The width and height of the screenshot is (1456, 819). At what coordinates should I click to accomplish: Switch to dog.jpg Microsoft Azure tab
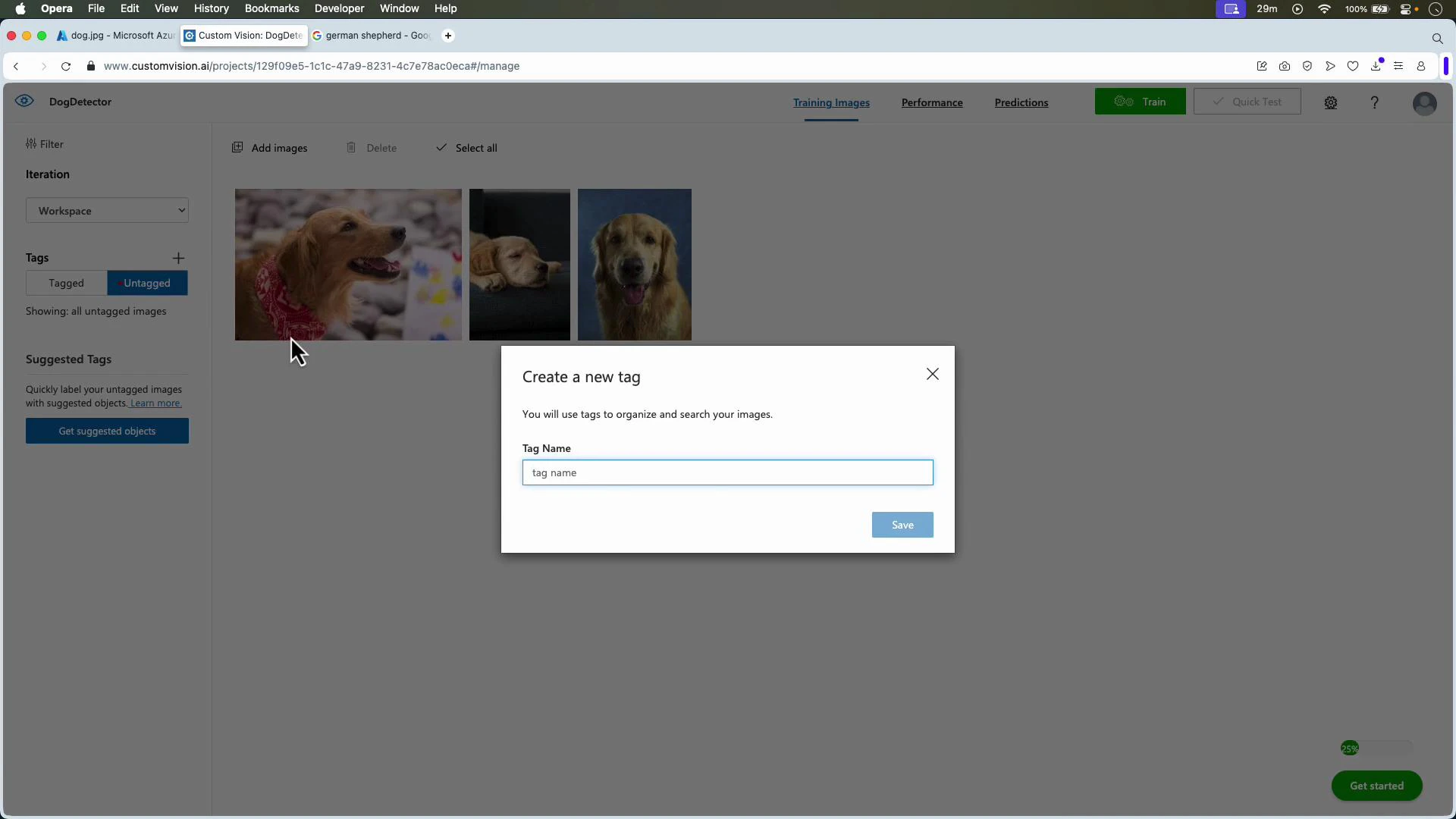click(x=116, y=36)
